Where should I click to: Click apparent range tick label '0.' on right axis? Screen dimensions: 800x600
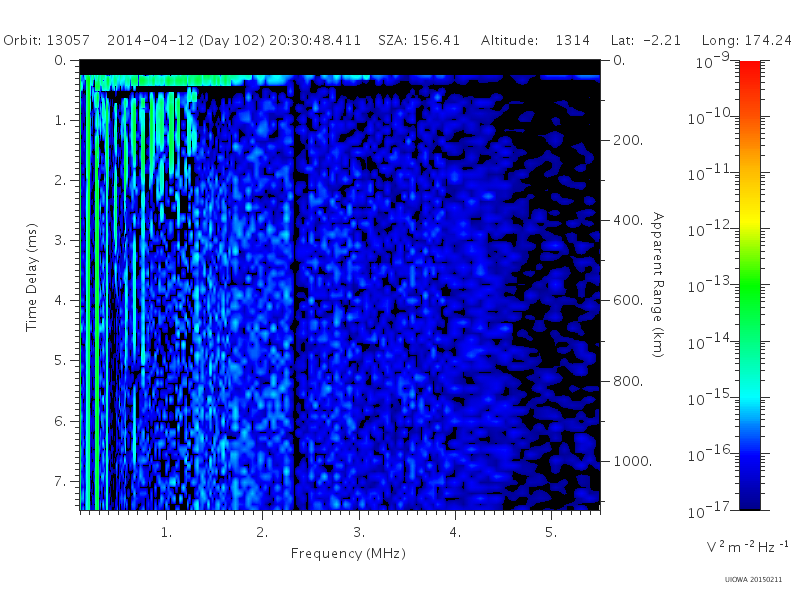(619, 60)
